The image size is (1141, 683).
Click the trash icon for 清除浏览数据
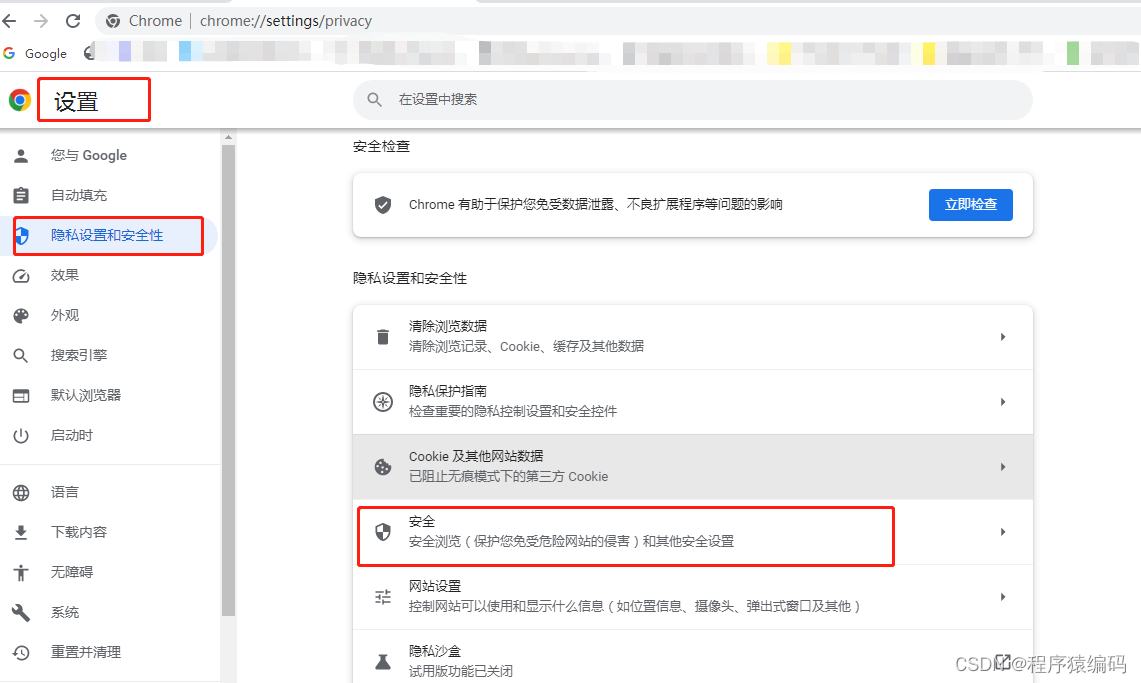point(383,337)
